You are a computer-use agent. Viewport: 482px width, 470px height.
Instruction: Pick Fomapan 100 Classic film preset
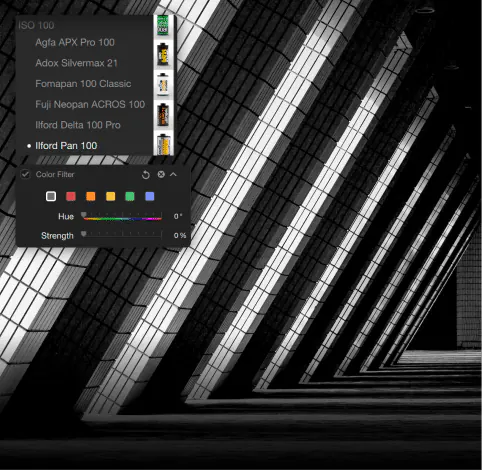(x=83, y=84)
